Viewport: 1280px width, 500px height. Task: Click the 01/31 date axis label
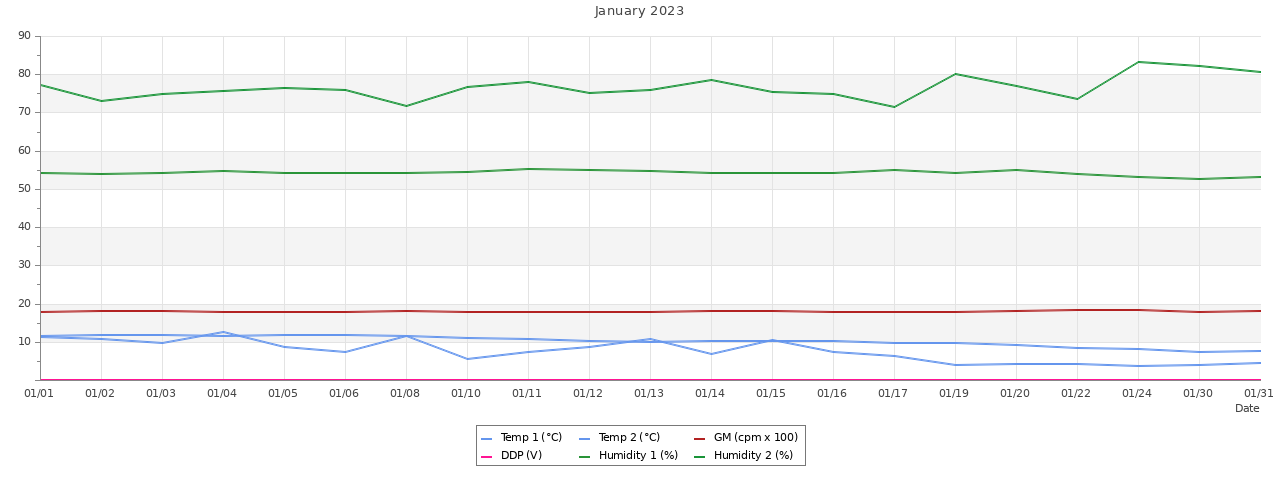pyautogui.click(x=1258, y=393)
